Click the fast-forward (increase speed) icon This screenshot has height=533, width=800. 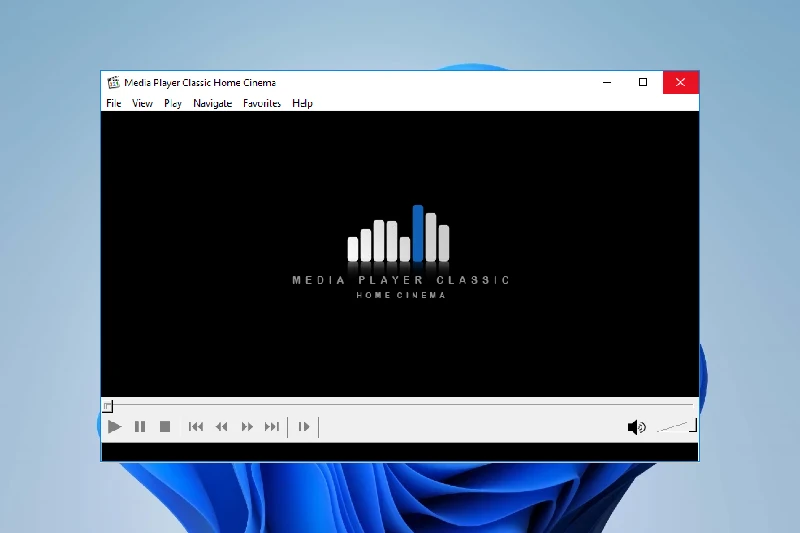coord(247,427)
